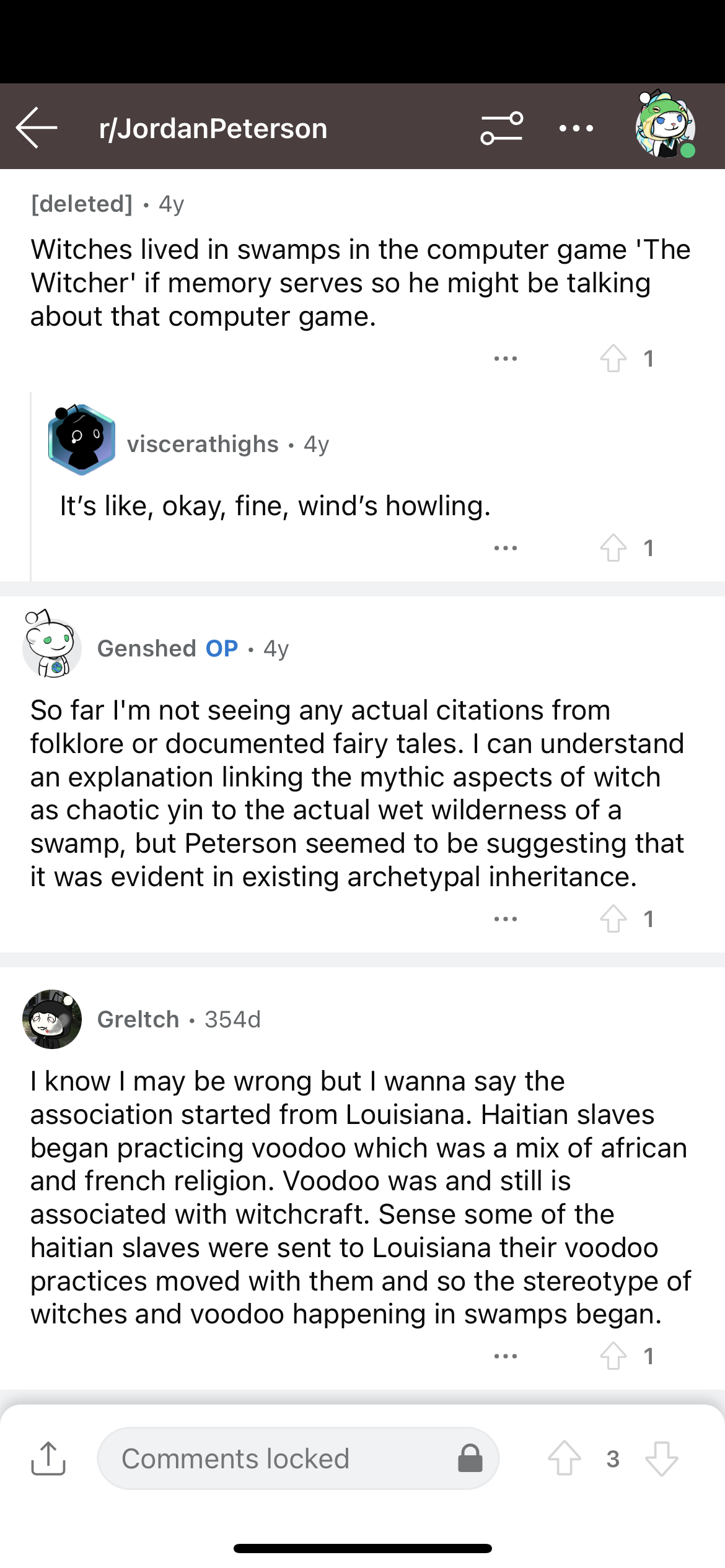
Task: Open the comment sort options icon
Action: point(501,128)
